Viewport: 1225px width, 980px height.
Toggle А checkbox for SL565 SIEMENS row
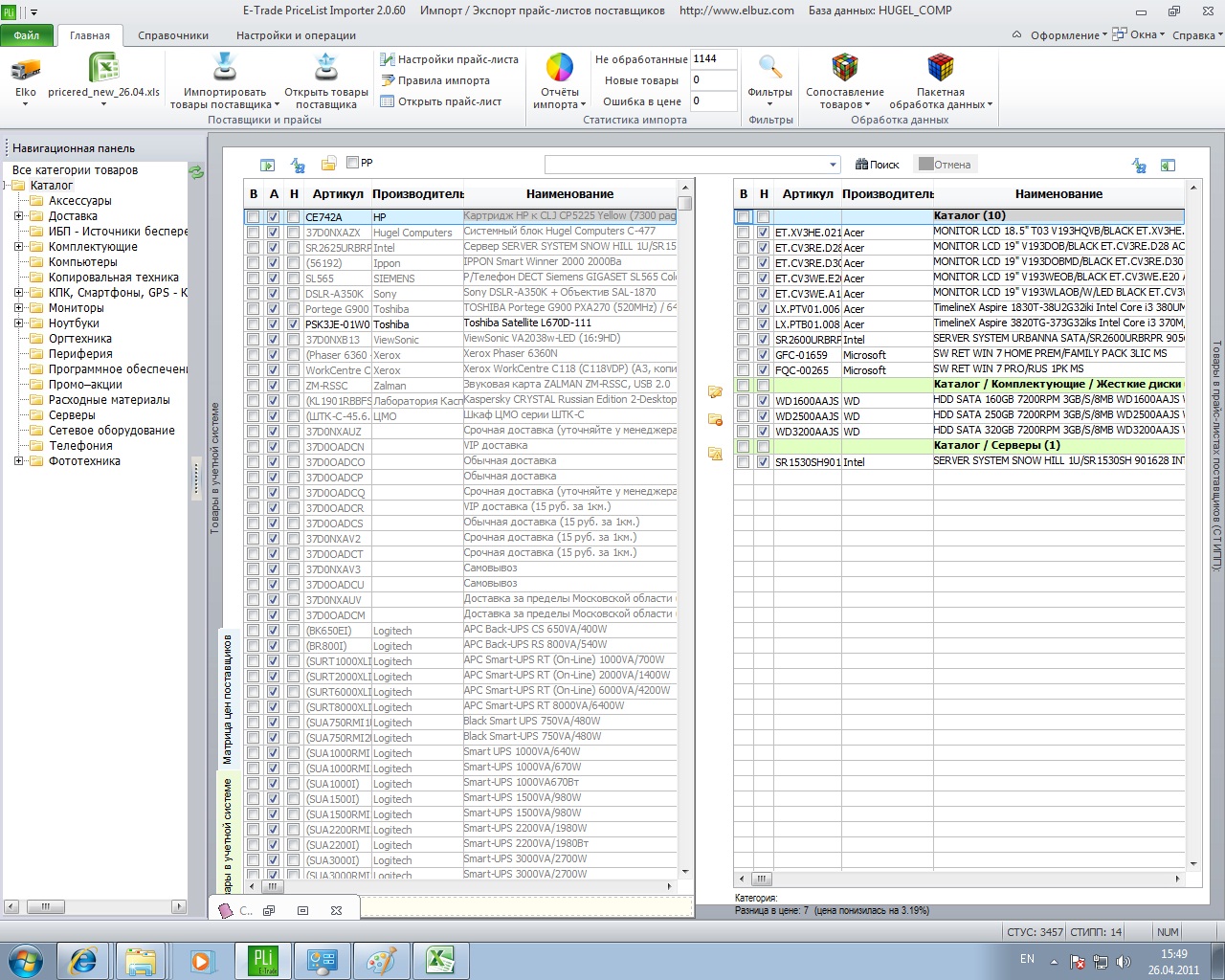tap(273, 278)
